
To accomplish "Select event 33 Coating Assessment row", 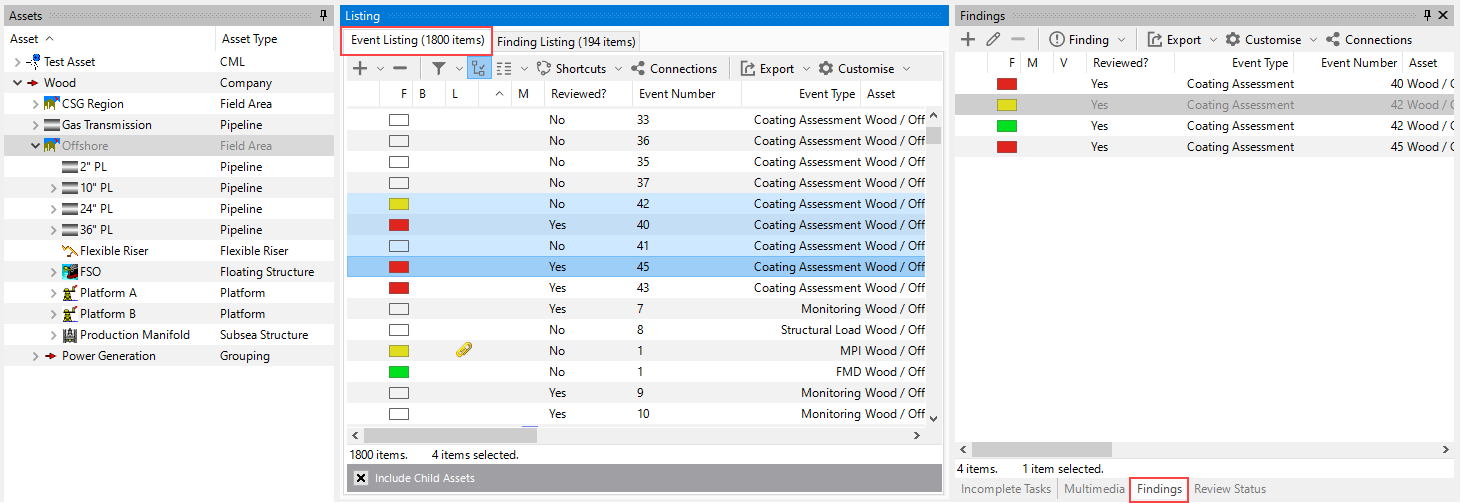I will [x=636, y=120].
